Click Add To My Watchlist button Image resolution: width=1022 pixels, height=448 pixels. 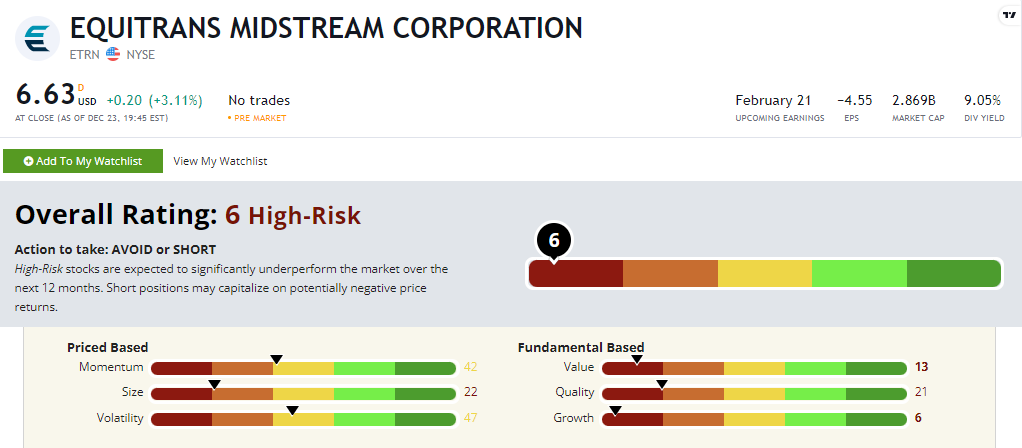coord(83,161)
